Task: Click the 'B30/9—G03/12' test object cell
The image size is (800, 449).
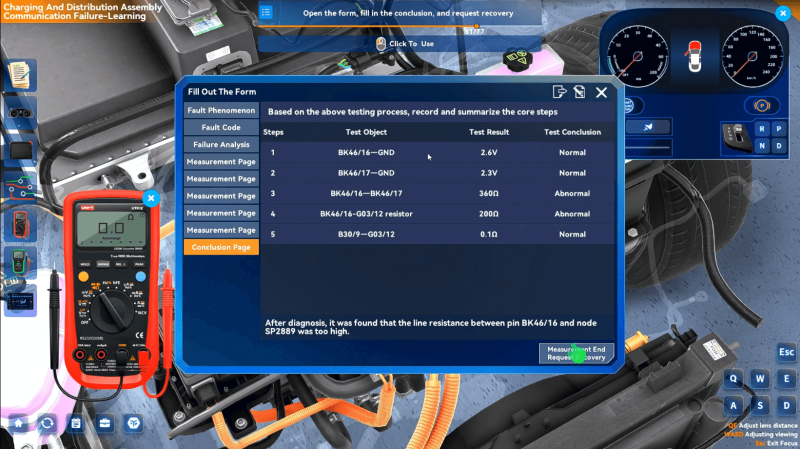Action: pos(366,234)
